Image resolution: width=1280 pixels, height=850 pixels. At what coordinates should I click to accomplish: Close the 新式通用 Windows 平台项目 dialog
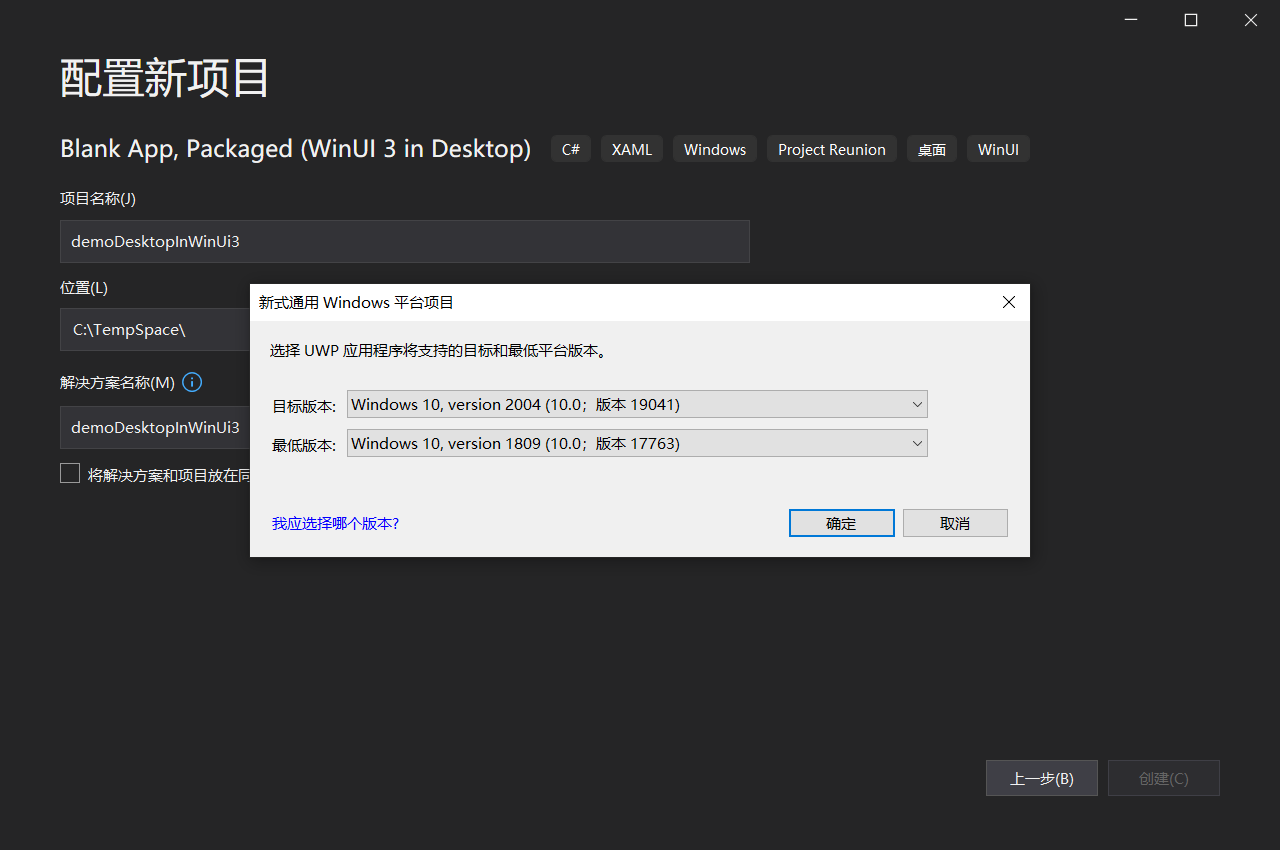point(1008,302)
